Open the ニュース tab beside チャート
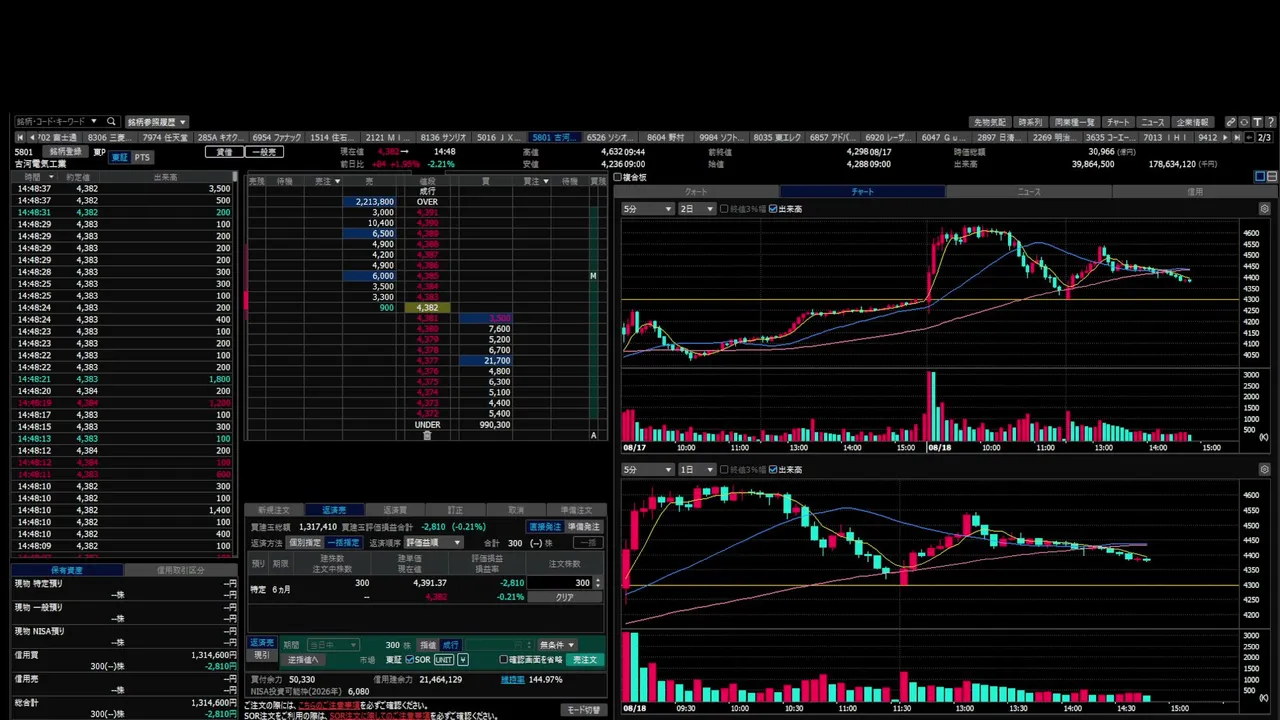 [1029, 191]
